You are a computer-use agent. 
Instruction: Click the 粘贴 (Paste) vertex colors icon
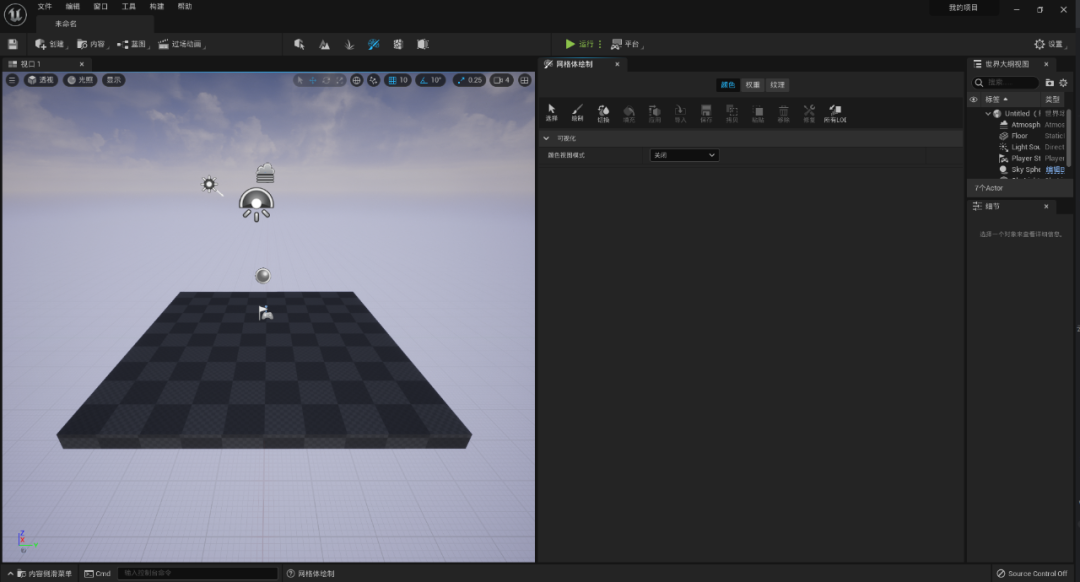758,113
